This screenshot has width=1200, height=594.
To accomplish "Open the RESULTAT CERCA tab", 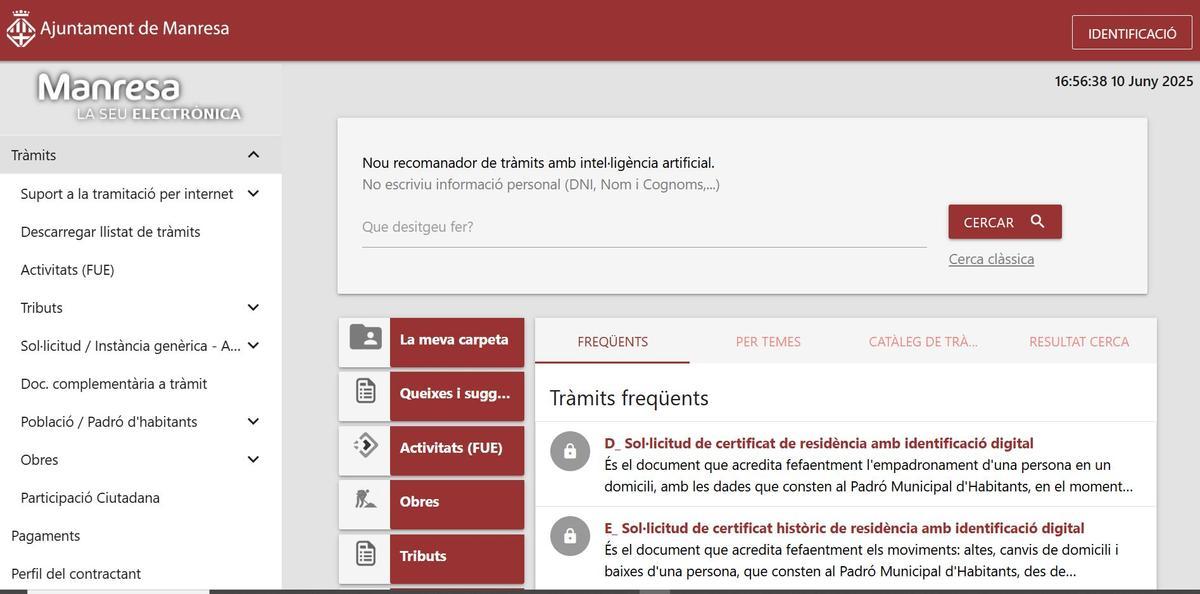I will pyautogui.click(x=1079, y=342).
